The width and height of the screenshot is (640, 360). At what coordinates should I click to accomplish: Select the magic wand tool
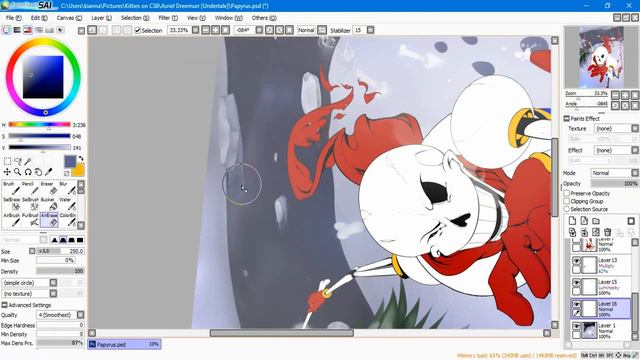pyautogui.click(x=28, y=162)
